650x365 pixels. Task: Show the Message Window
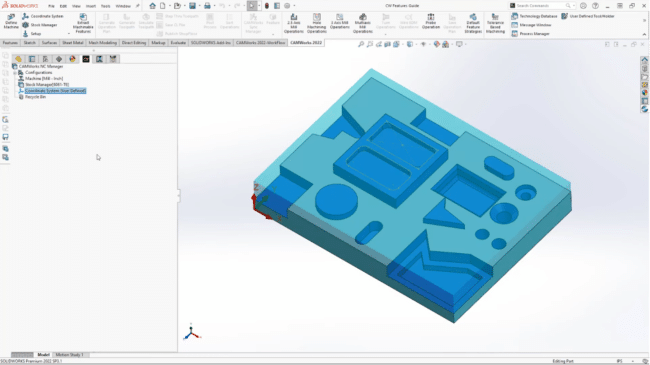531,25
